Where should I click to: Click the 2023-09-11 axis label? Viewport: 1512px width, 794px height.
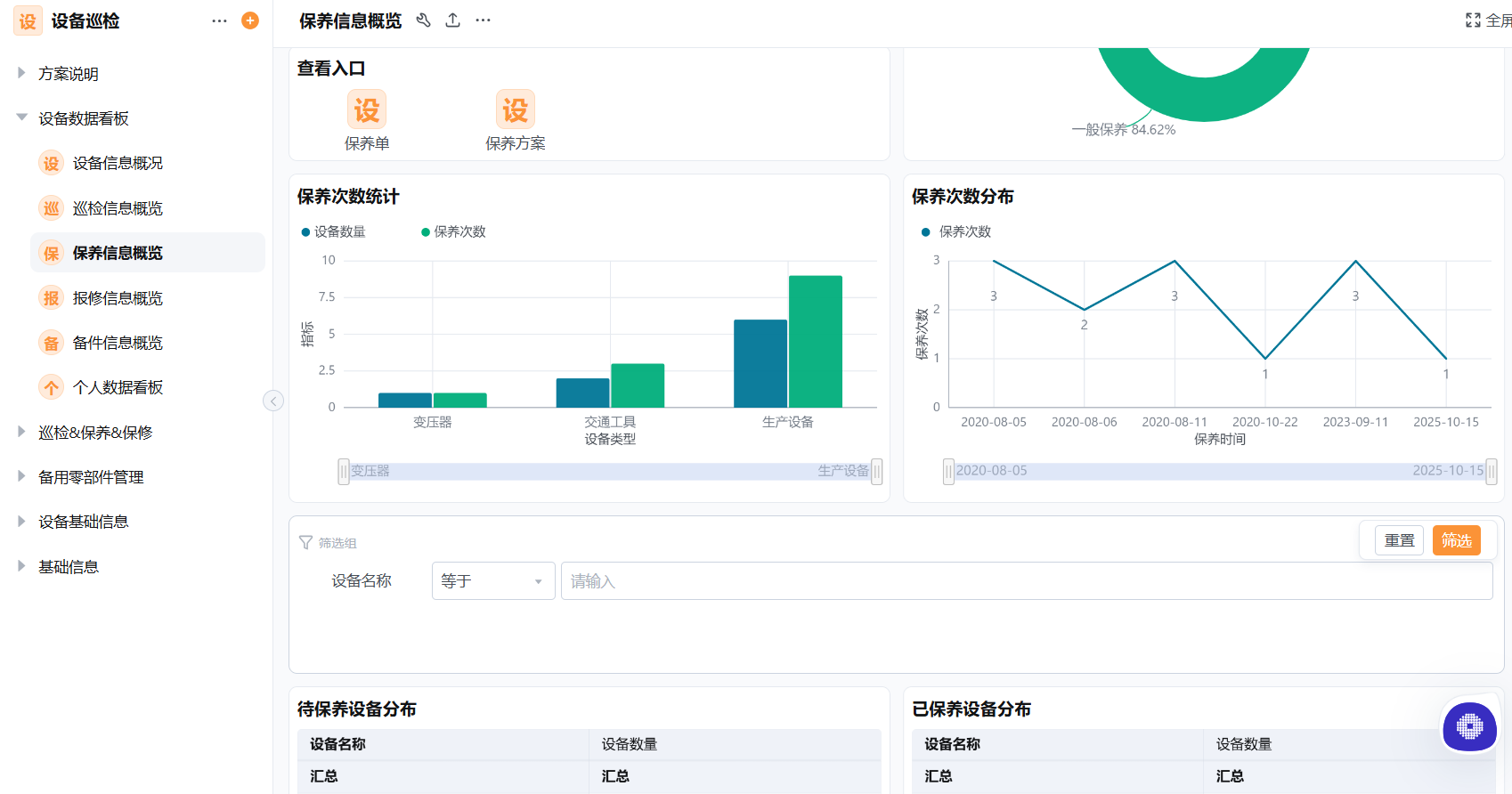[1355, 422]
